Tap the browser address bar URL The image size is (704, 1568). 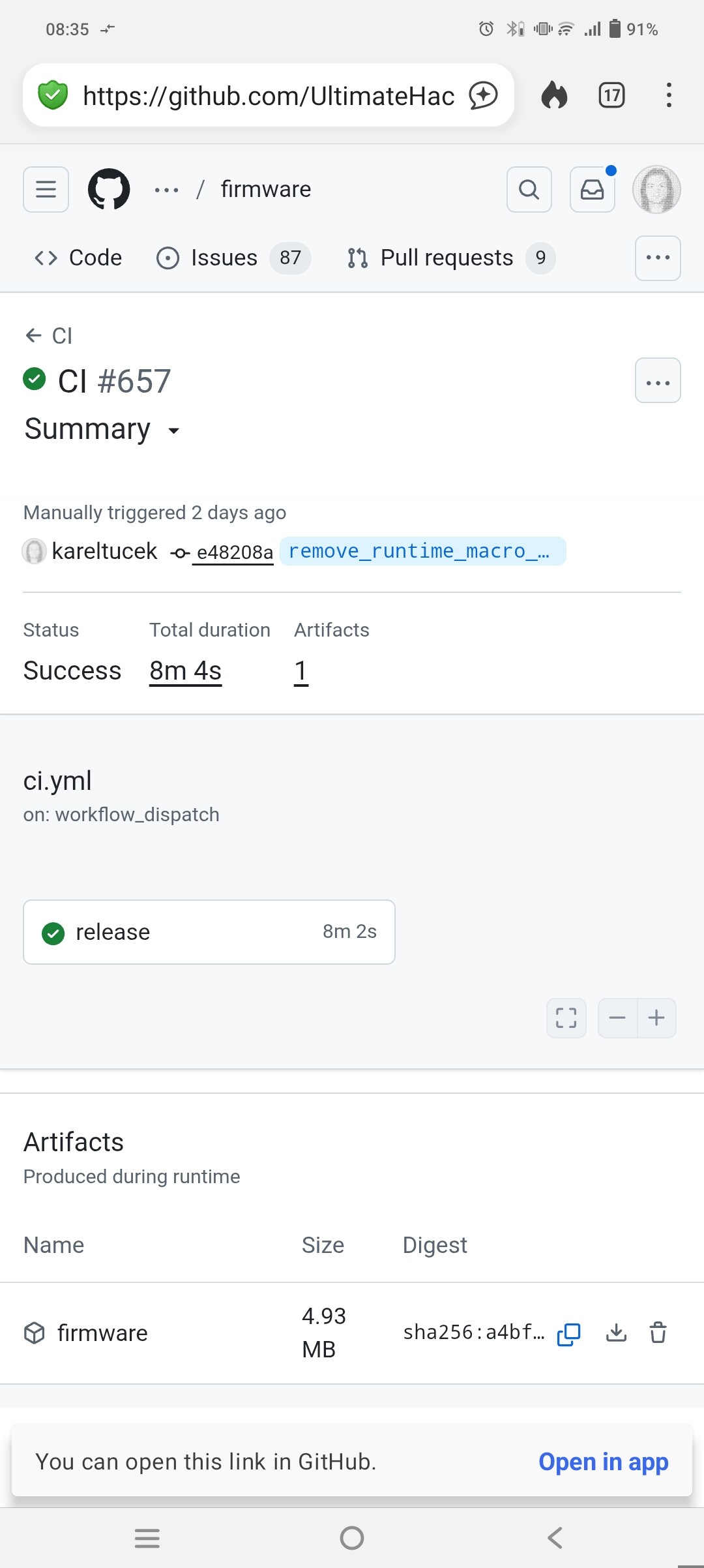(269, 96)
